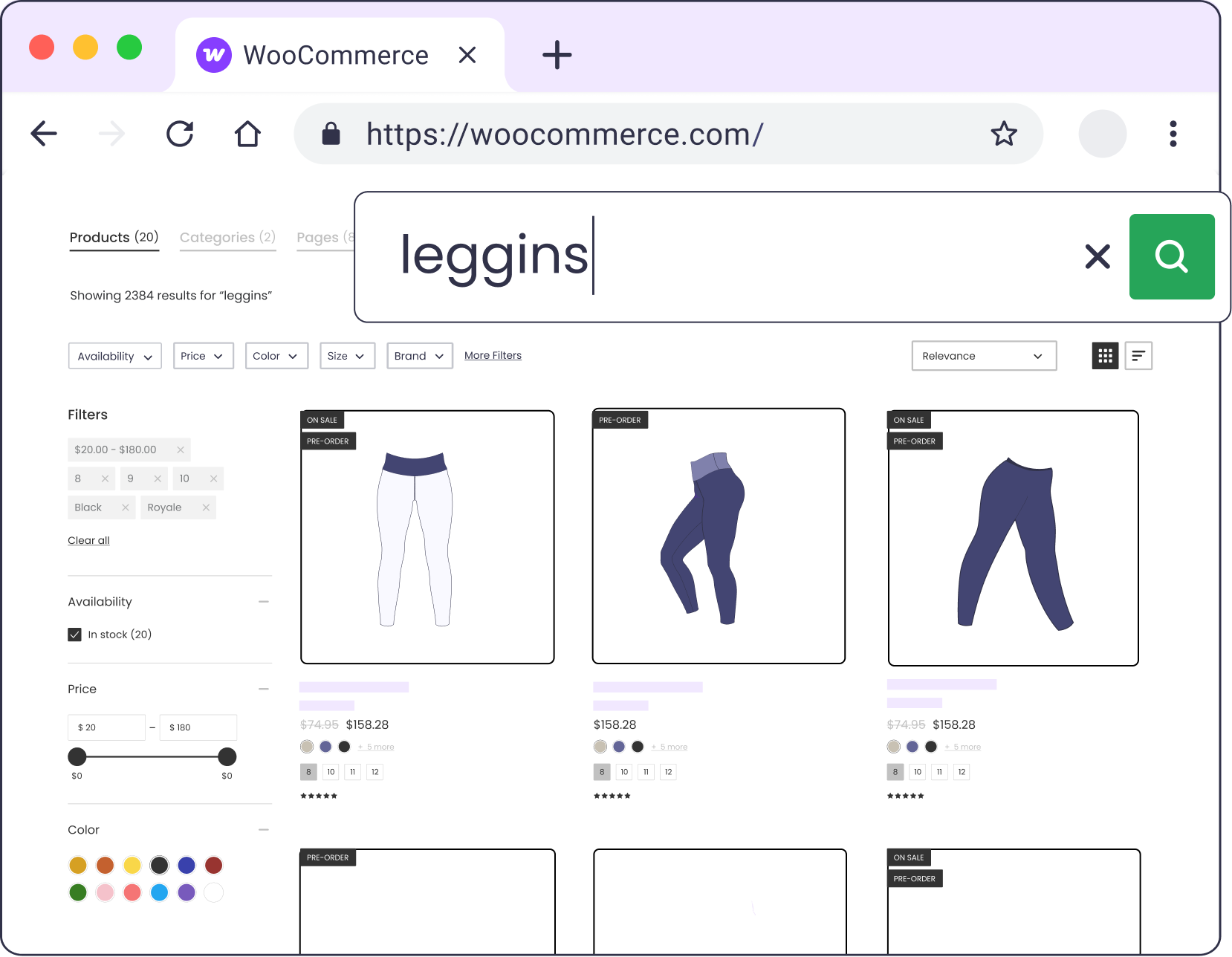Open the Relevance sort dropdown

(984, 356)
